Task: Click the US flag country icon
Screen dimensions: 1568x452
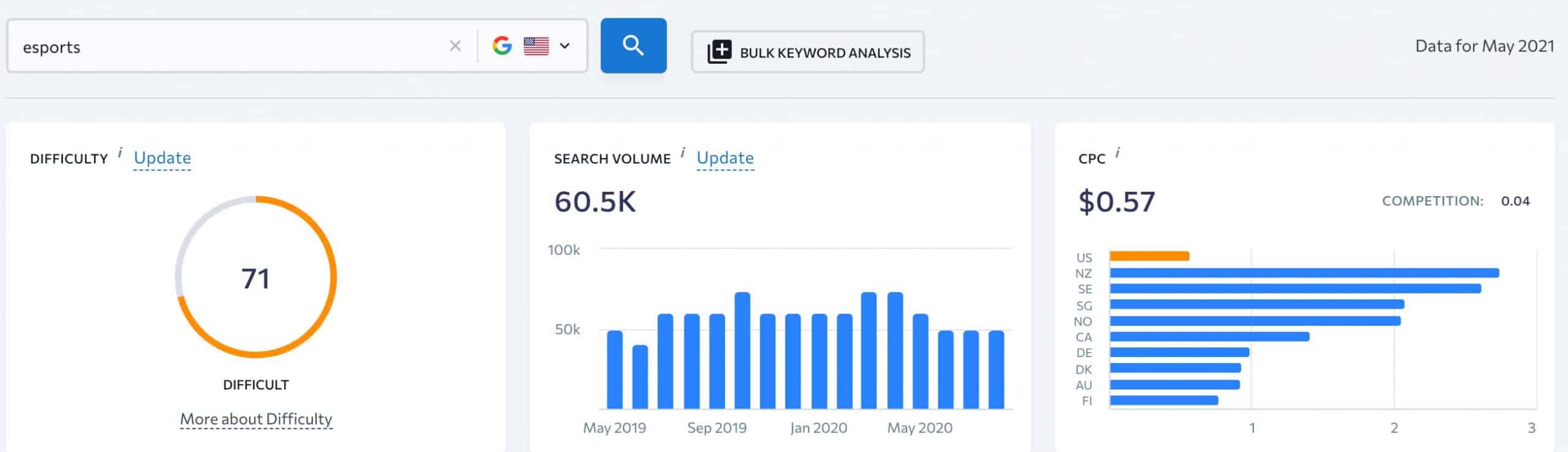Action: coord(536,46)
